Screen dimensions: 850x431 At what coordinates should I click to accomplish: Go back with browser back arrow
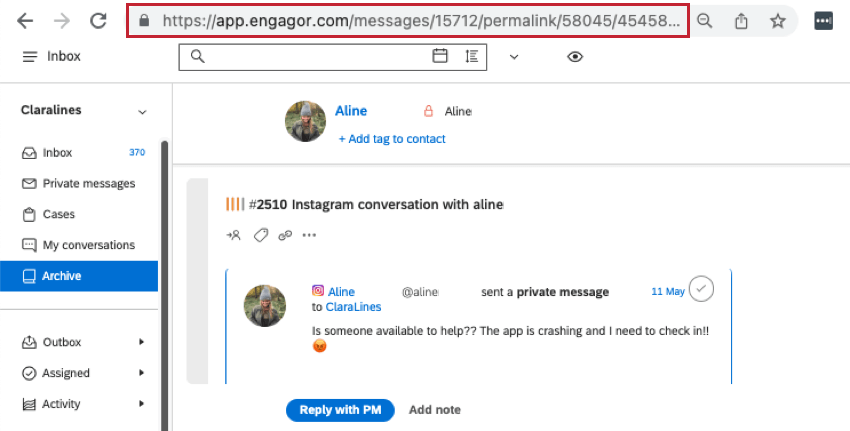click(x=25, y=21)
